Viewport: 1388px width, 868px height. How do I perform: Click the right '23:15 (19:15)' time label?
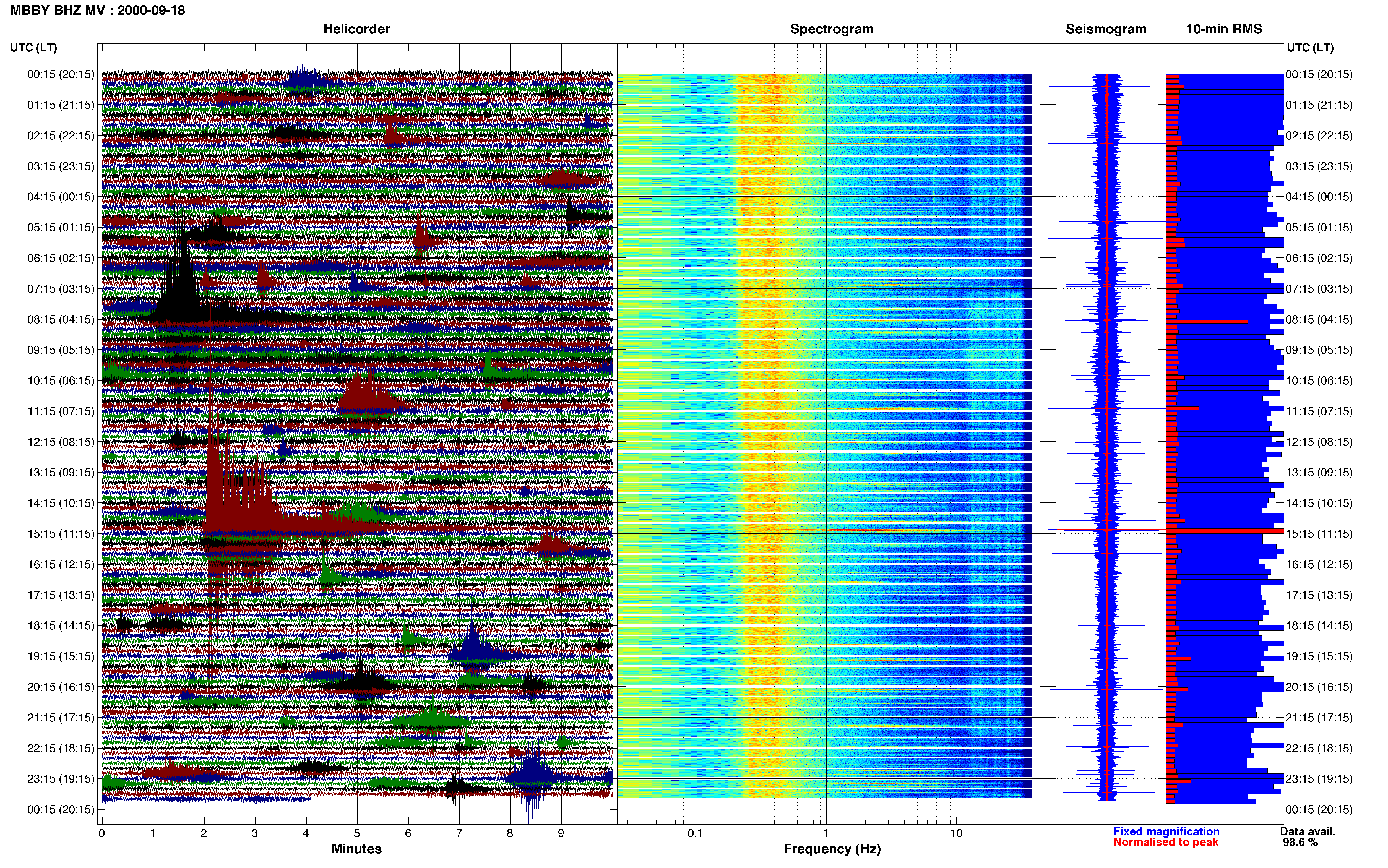1319,778
